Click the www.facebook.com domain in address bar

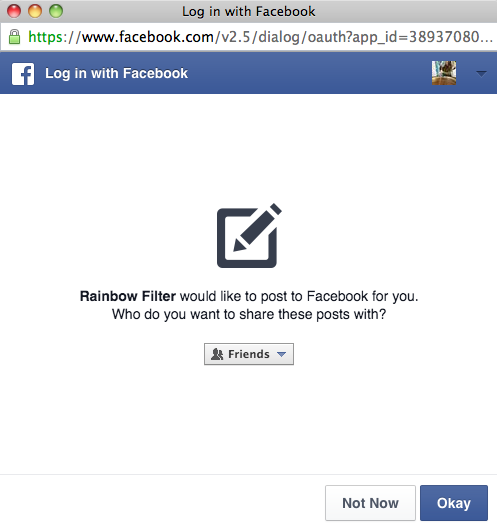[x=148, y=37]
